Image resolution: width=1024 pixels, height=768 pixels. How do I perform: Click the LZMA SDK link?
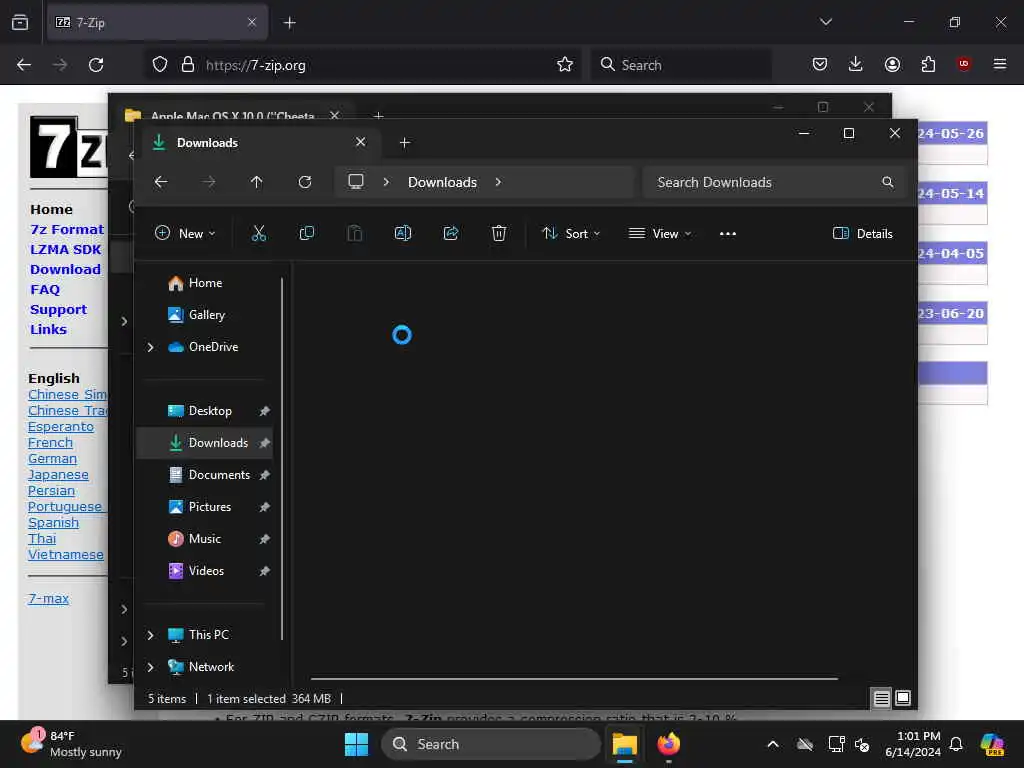pyautogui.click(x=65, y=249)
